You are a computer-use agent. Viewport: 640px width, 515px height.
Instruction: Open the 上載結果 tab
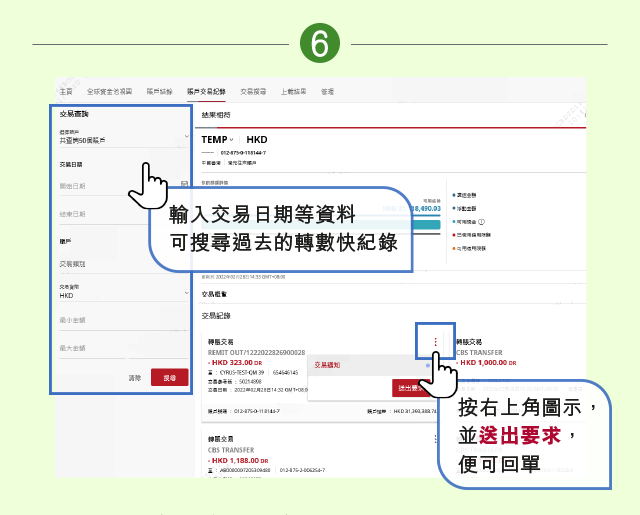tap(293, 91)
